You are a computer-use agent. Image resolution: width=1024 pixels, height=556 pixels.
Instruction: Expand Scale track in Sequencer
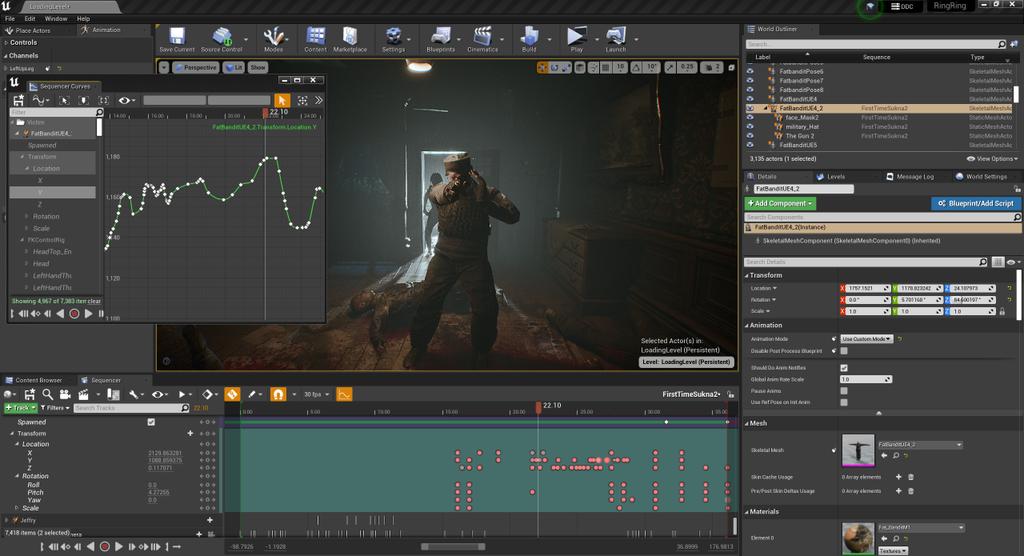coord(17,508)
